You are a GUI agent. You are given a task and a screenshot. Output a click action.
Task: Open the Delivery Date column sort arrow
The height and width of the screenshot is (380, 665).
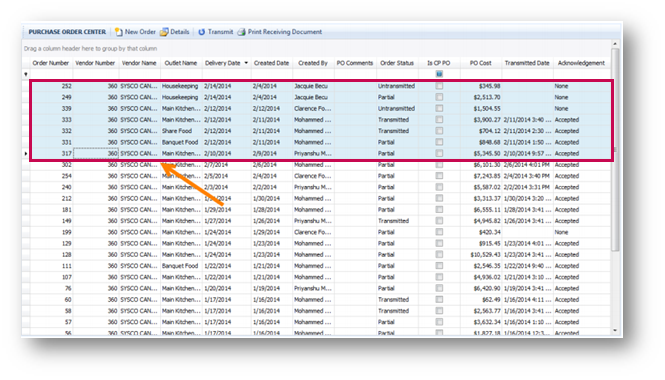coord(246,63)
